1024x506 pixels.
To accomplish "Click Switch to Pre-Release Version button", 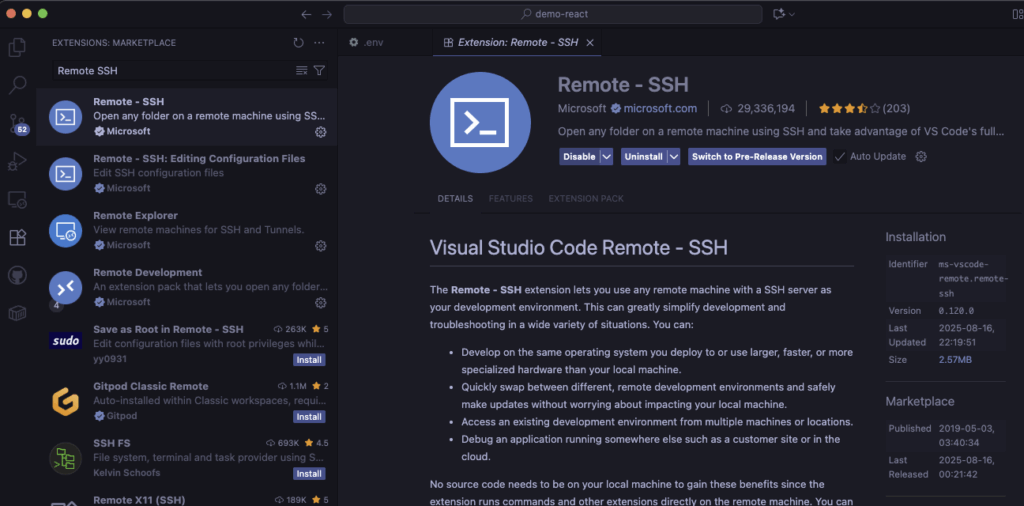I will pyautogui.click(x=757, y=157).
